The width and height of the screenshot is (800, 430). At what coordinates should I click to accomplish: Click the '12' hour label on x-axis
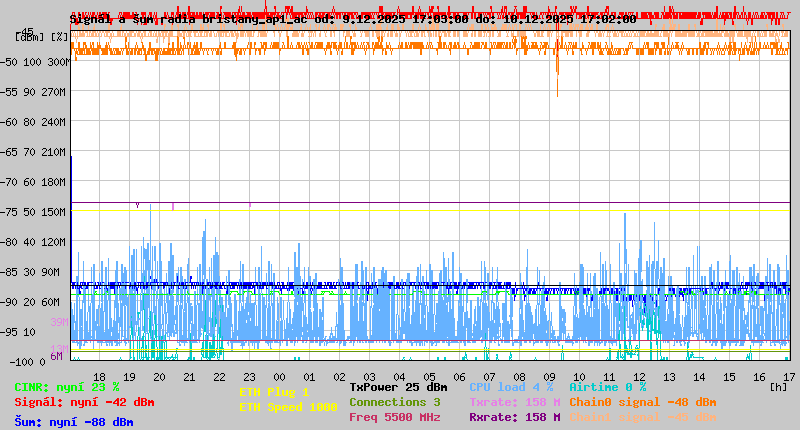[x=639, y=377]
